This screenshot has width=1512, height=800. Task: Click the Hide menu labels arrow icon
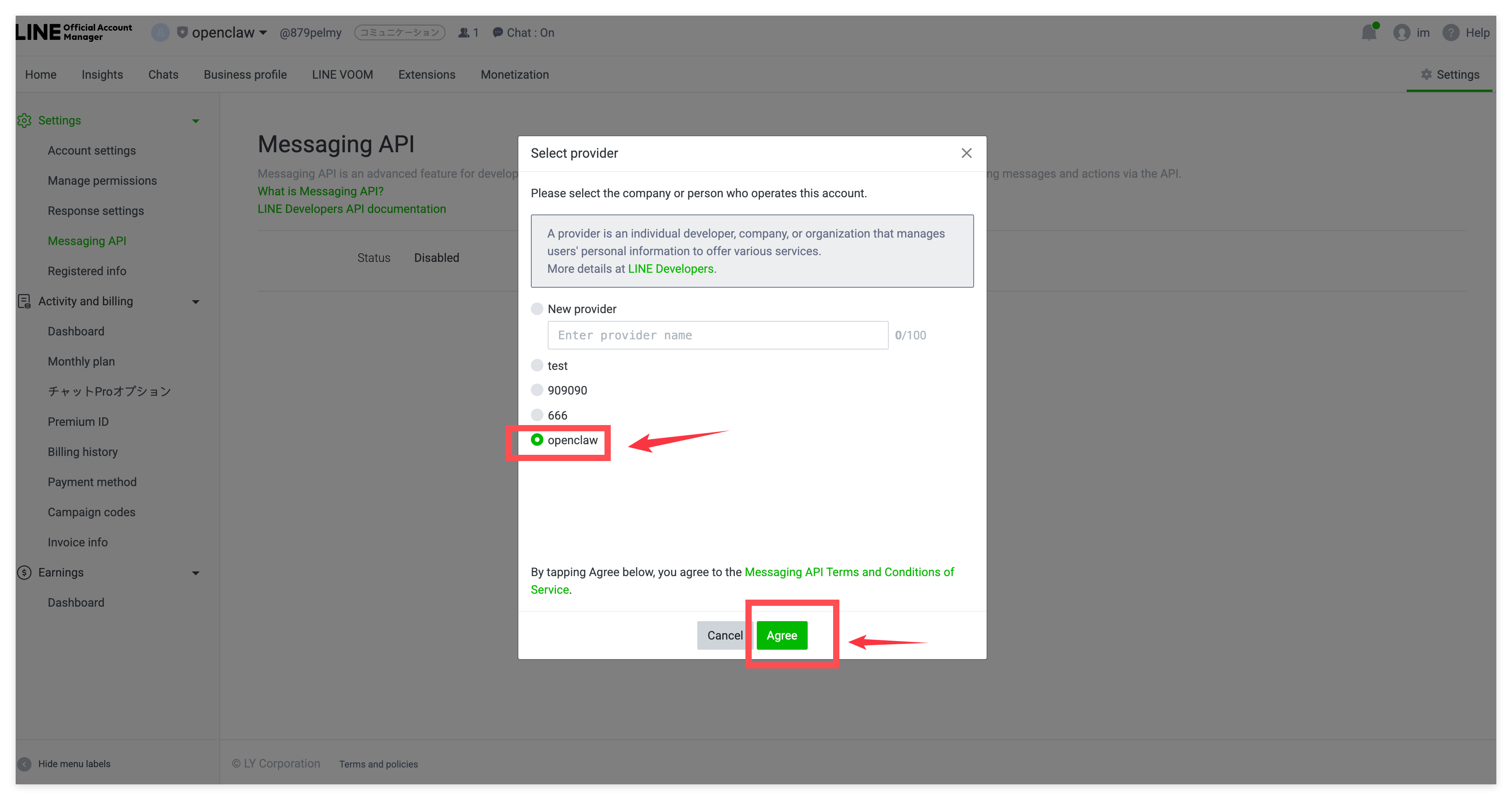(x=24, y=764)
